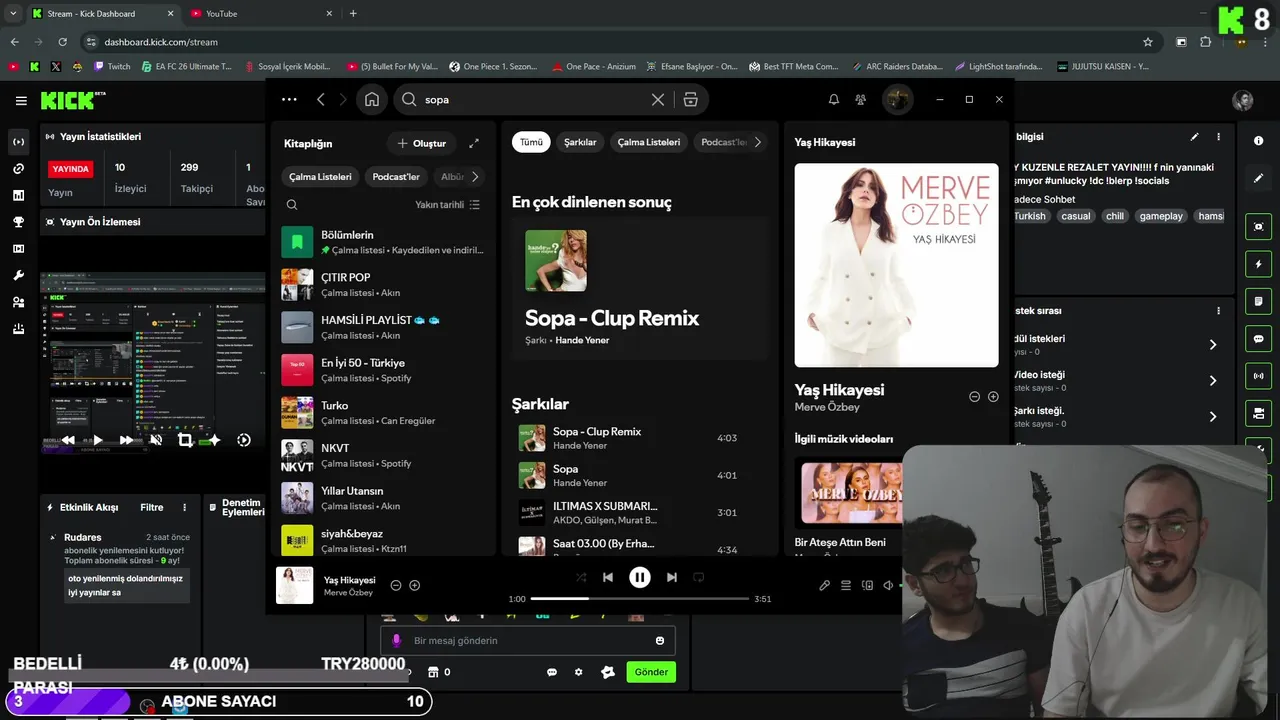Toggle shuffle in Spotify player
The height and width of the screenshot is (720, 1280).
tap(581, 577)
